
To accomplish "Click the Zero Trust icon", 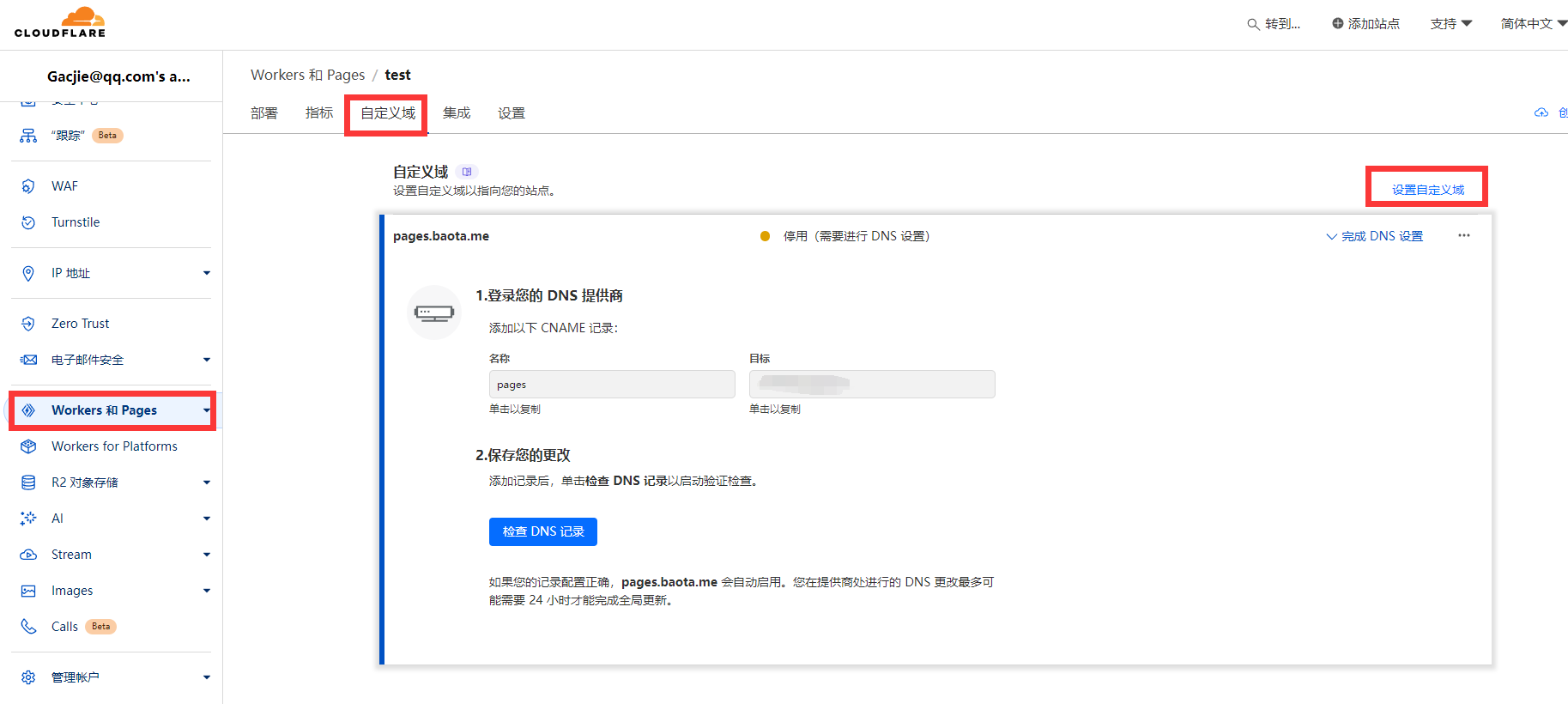I will click(x=28, y=324).
